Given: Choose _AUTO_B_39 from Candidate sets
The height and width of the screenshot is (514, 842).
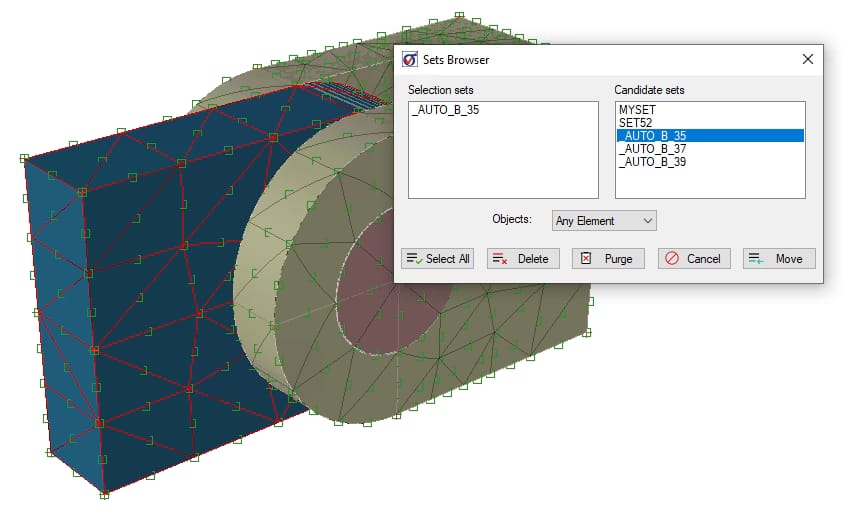Looking at the screenshot, I should (651, 161).
